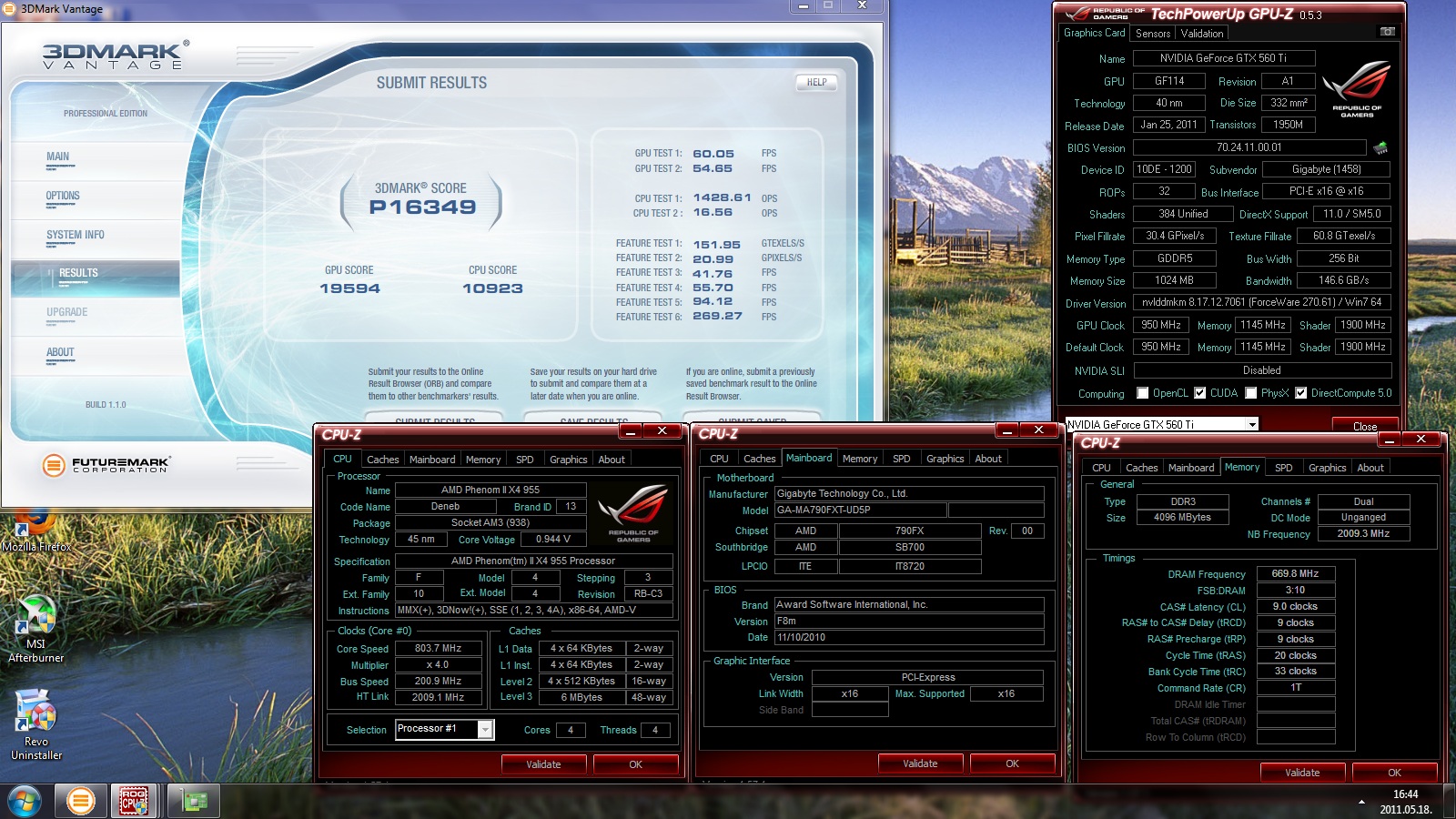Open the MAIN section in 3DMark Vantage

pyautogui.click(x=58, y=157)
